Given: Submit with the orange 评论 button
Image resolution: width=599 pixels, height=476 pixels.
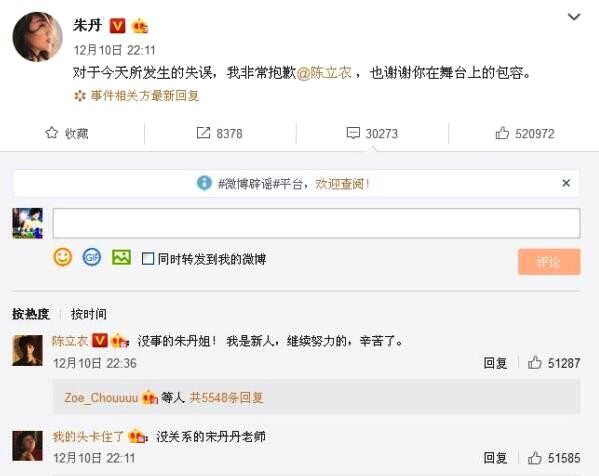Looking at the screenshot, I should click(549, 262).
